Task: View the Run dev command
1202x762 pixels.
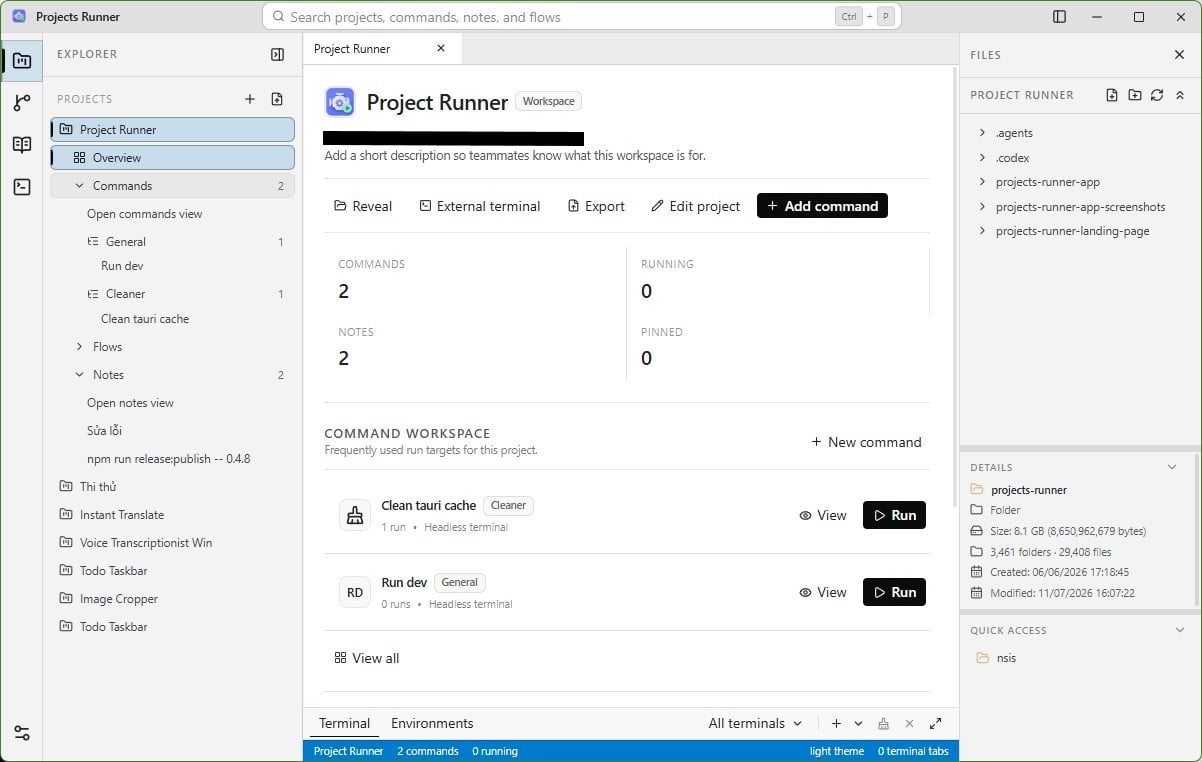Action: coord(823,593)
